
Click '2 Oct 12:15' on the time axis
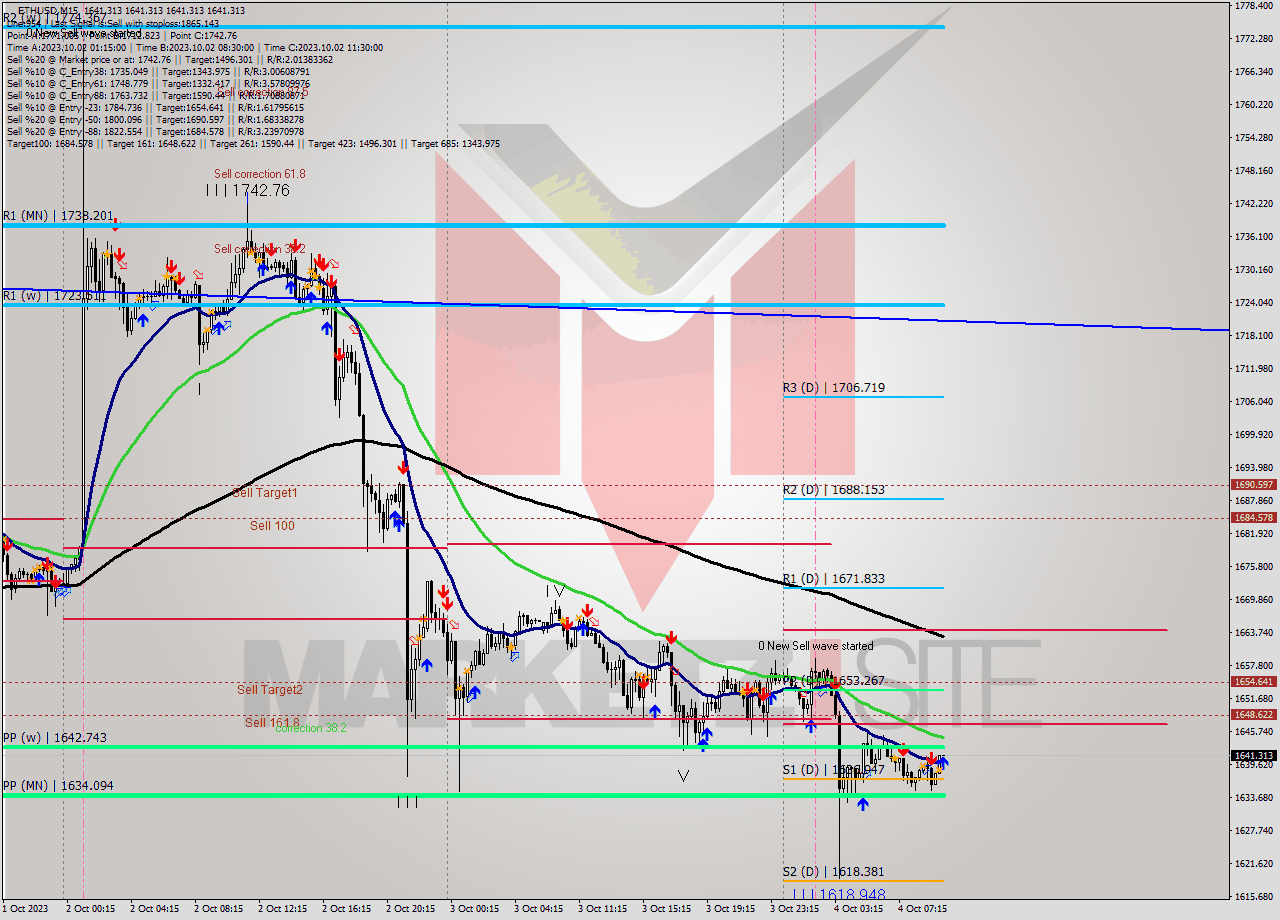284,908
